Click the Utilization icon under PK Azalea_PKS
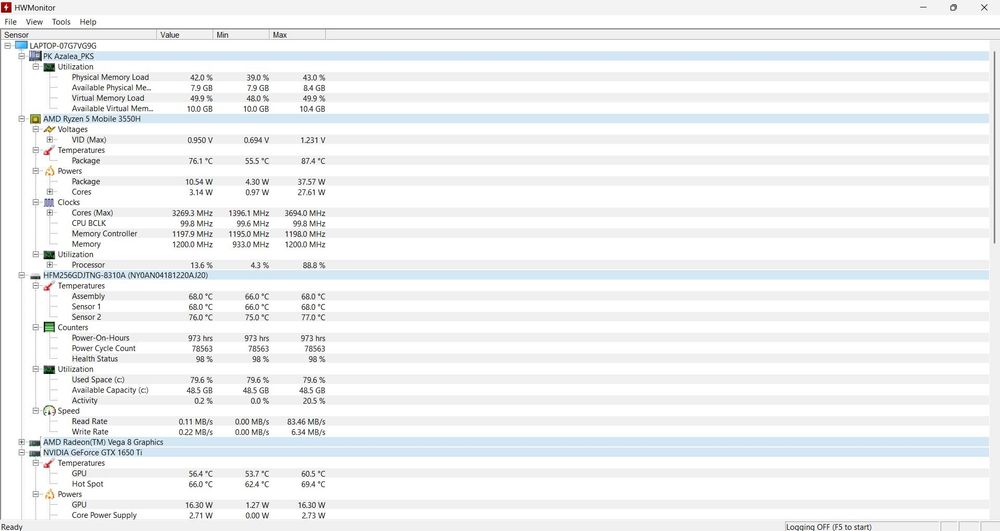This screenshot has width=1000, height=531. coord(49,67)
